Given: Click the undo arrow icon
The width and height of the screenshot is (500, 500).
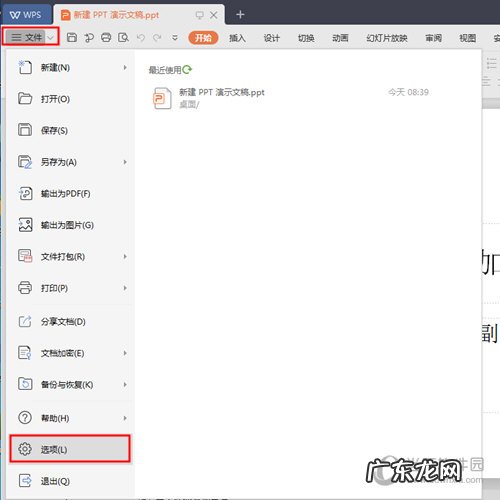Looking at the screenshot, I should pyautogui.click(x=141, y=38).
